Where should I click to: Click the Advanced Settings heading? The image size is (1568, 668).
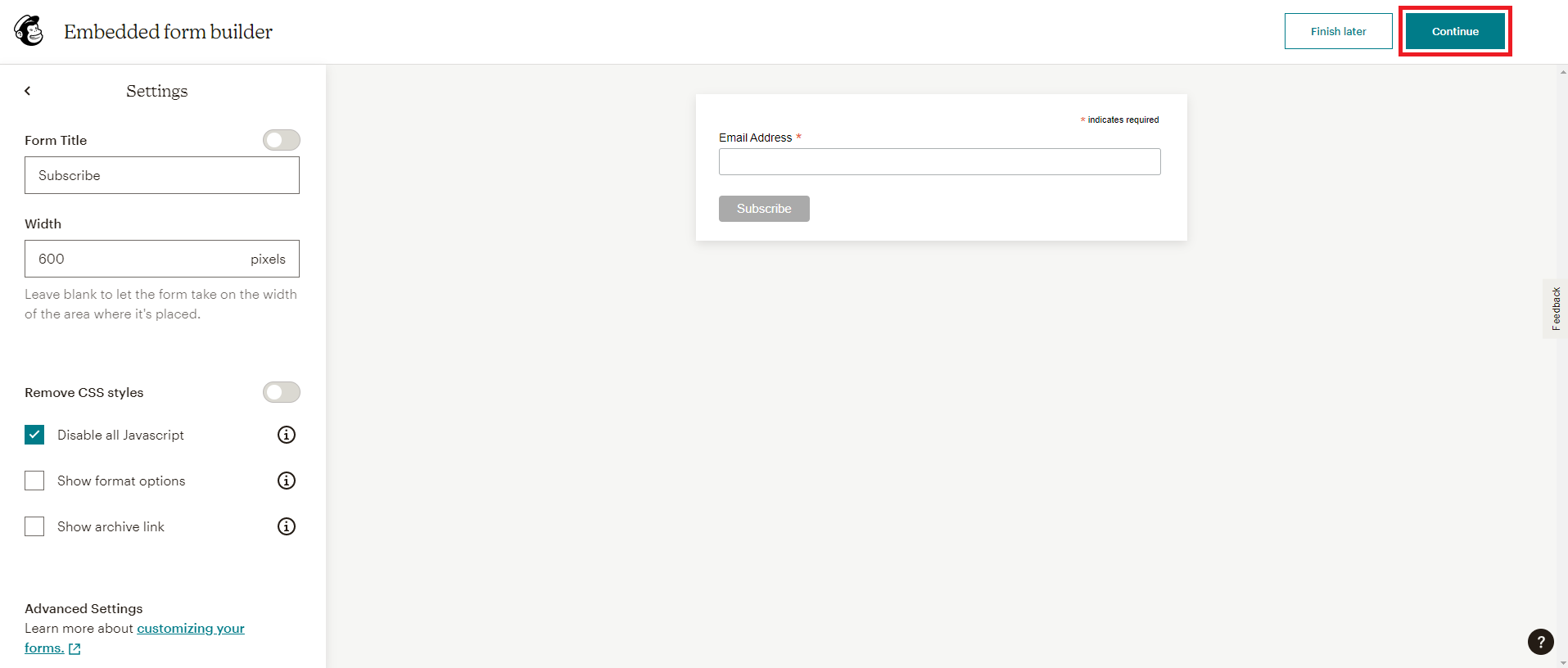[84, 608]
